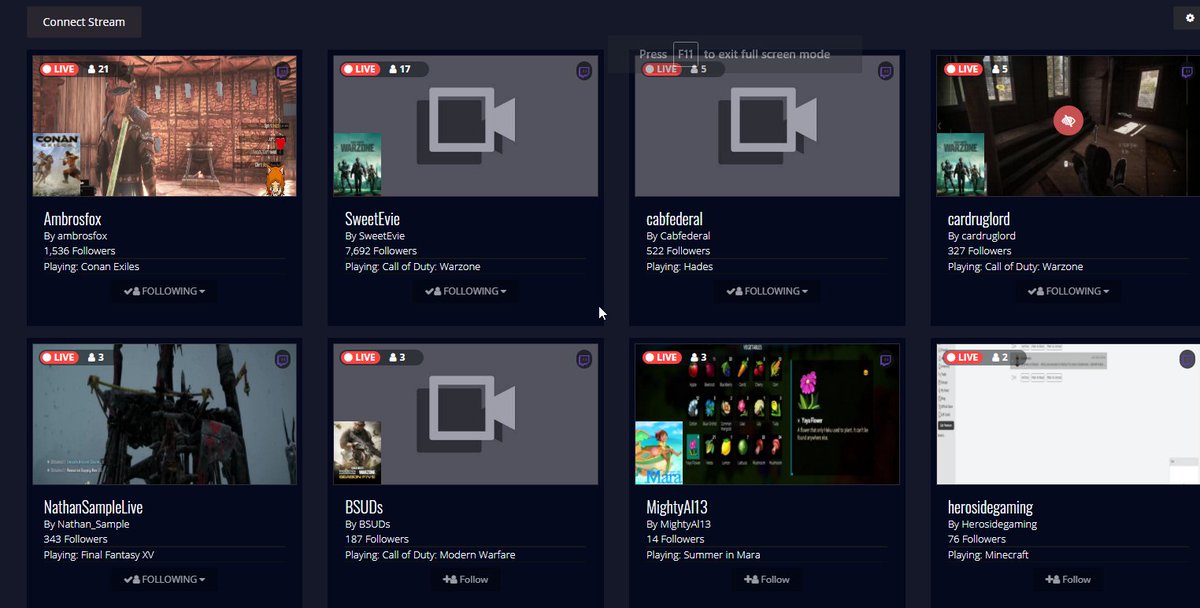Click Modern Warfare cover art on BSUDs stream
Screen dimensions: 1200x608
pyautogui.click(x=357, y=453)
